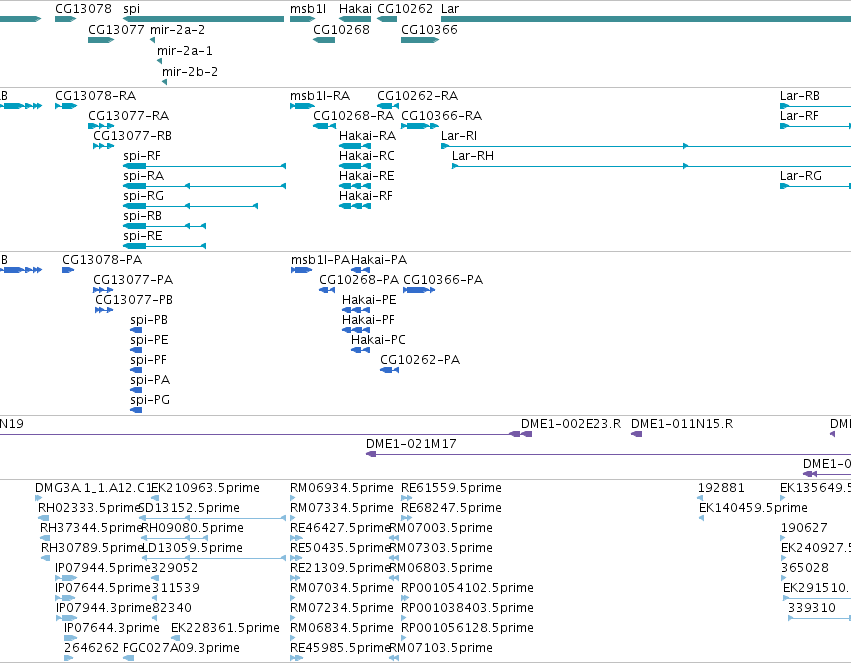Click transcript Hakai-RF
851x663 pixels.
click(x=366, y=196)
